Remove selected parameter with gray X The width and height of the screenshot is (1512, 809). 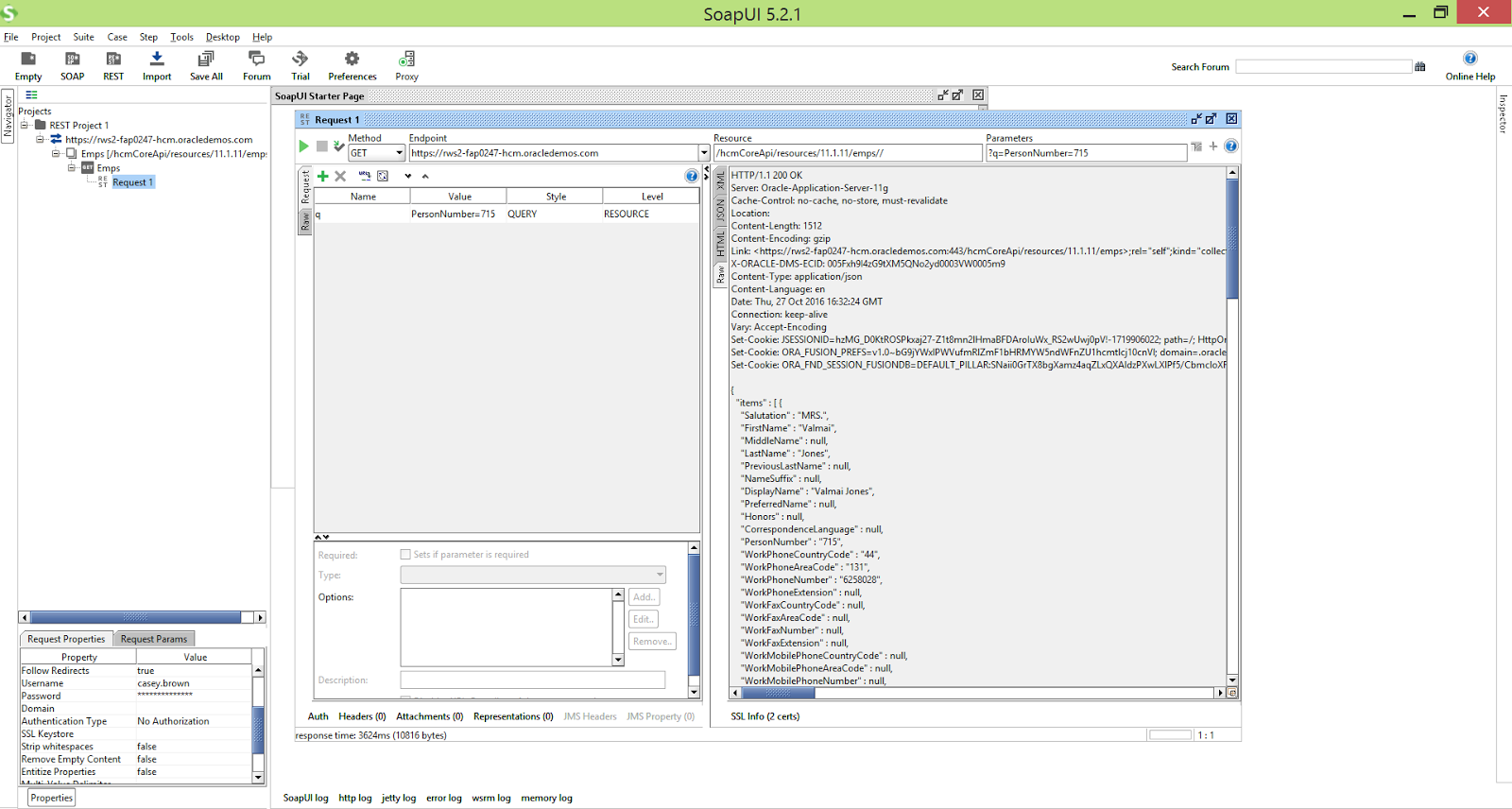pos(340,176)
